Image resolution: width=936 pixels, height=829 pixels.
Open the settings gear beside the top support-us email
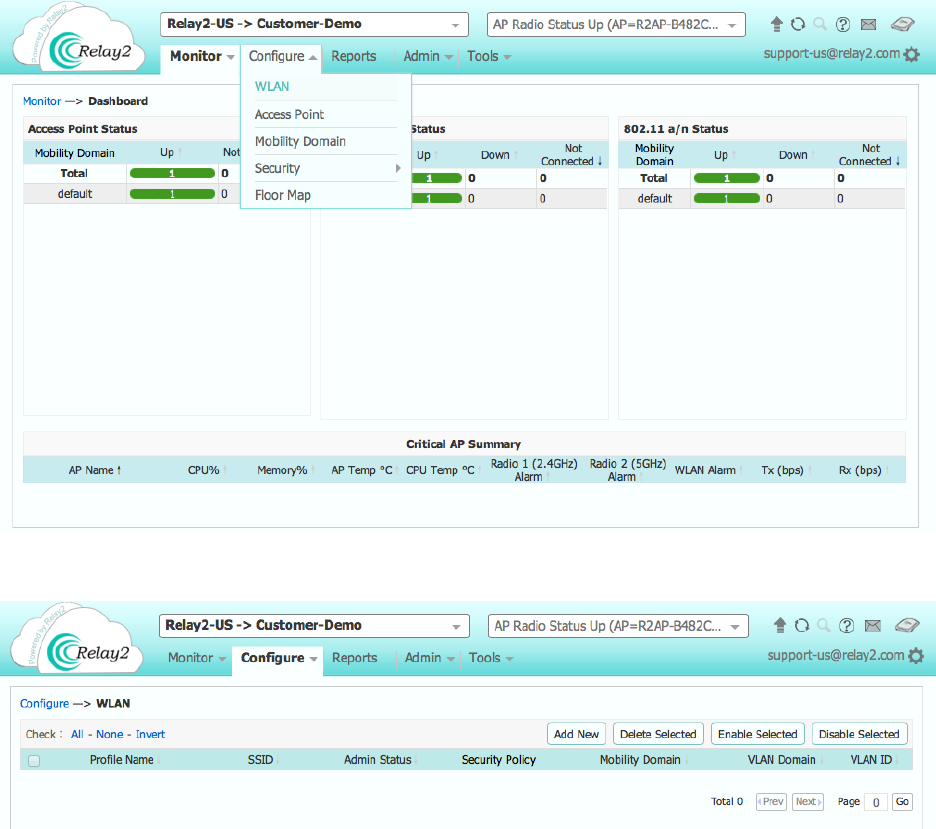[x=912, y=54]
